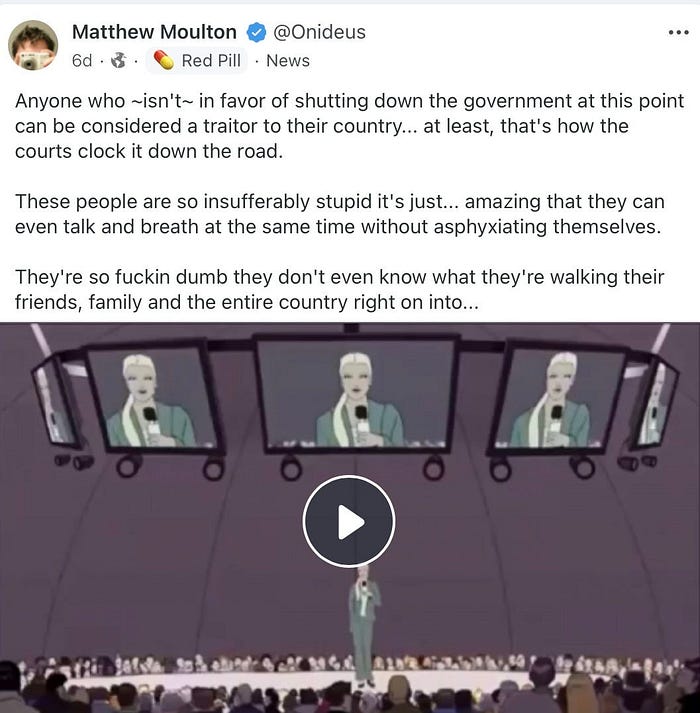Click the 6d post timestamp
The width and height of the screenshot is (700, 713).
(x=82, y=60)
